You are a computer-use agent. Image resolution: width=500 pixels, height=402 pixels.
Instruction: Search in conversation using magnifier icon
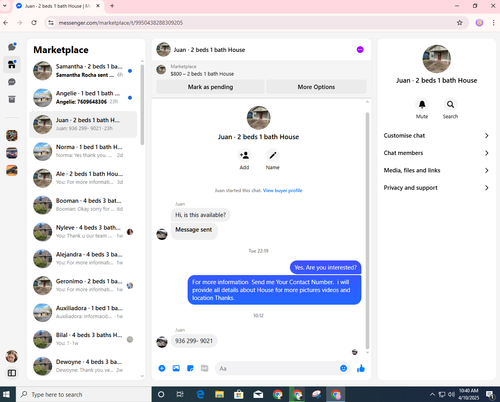[450, 105]
